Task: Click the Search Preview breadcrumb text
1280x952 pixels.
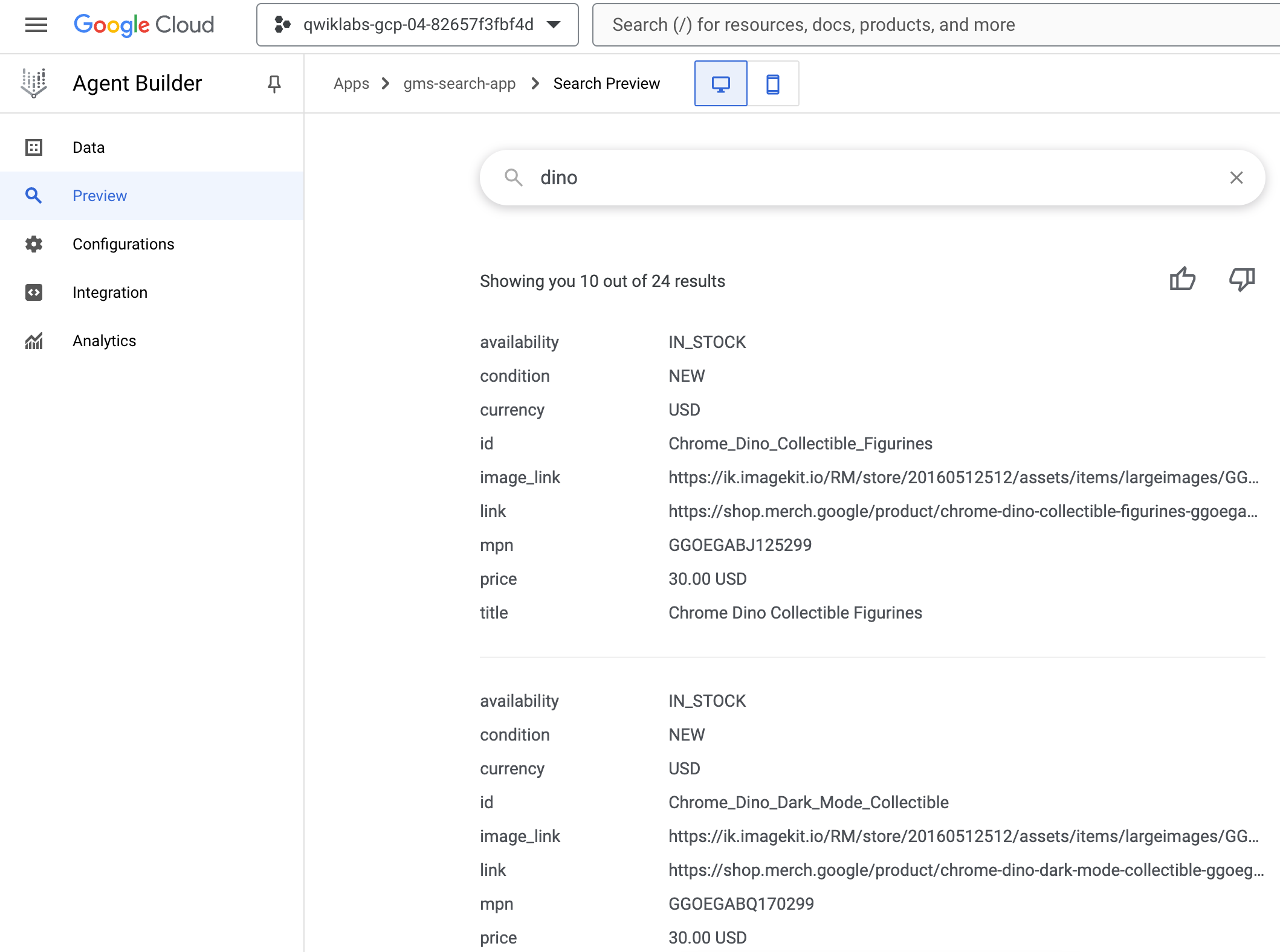Action: pyautogui.click(x=606, y=83)
